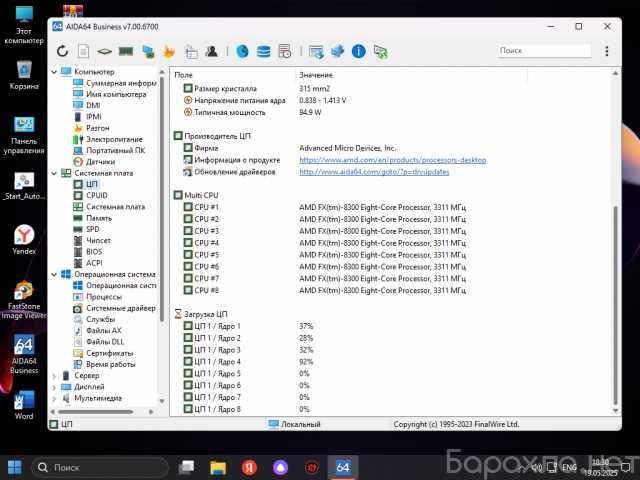This screenshot has width=640, height=480.
Task: Open the Корзина desktop icon
Action: 24,75
